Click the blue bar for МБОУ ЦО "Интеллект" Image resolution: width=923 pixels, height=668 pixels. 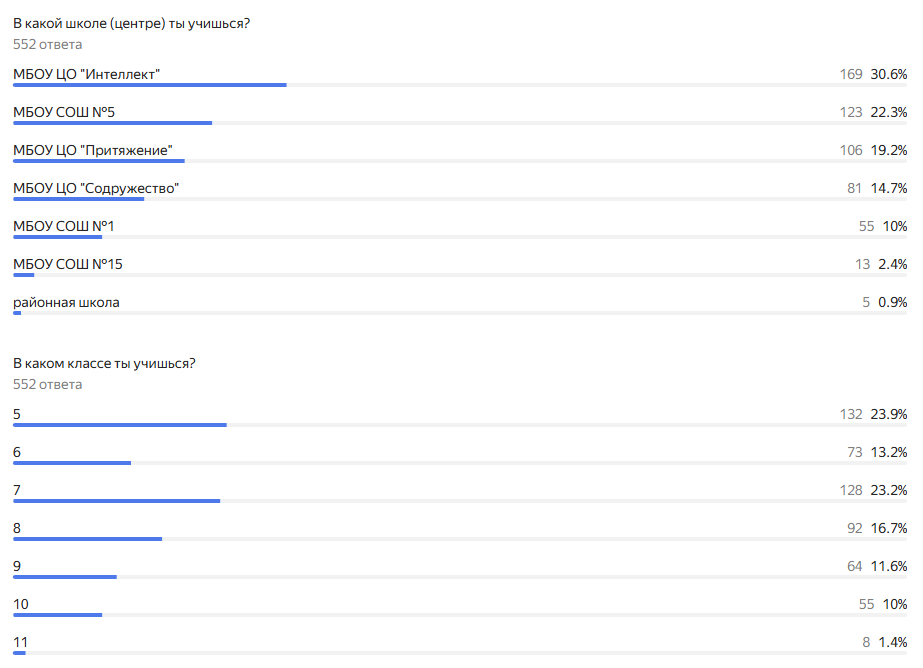[150, 85]
